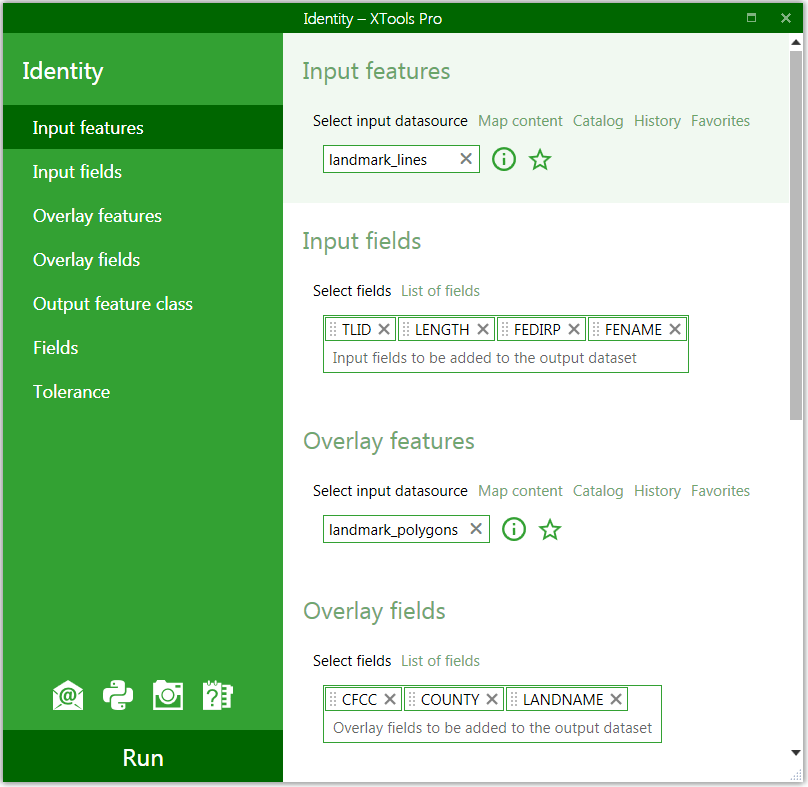Grab the LANDNAME tag drag handle

[514, 699]
